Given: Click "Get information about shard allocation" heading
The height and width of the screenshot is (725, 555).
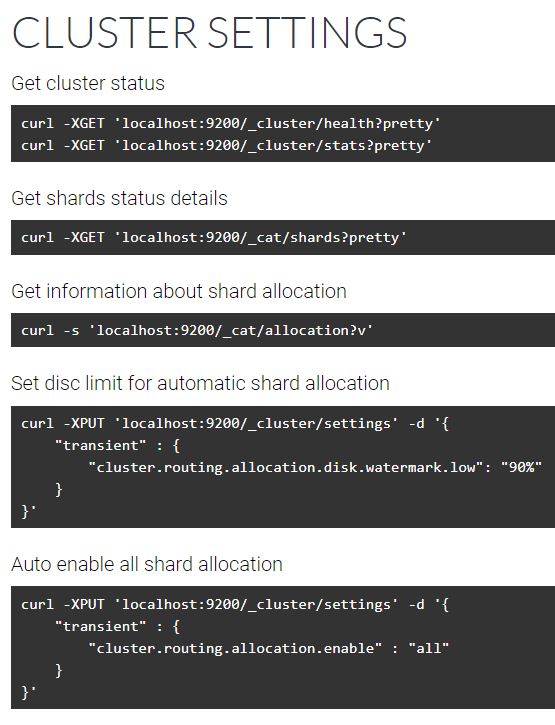Looking at the screenshot, I should 179,291.
